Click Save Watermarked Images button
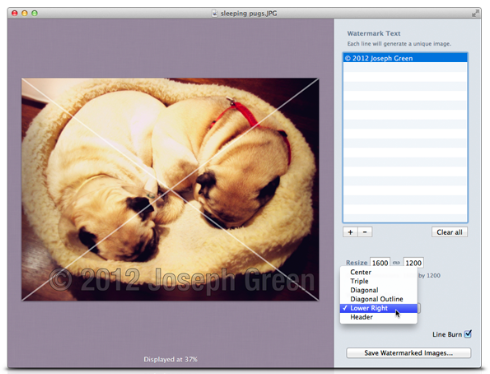Screen dimensions: 490x374 408,353
